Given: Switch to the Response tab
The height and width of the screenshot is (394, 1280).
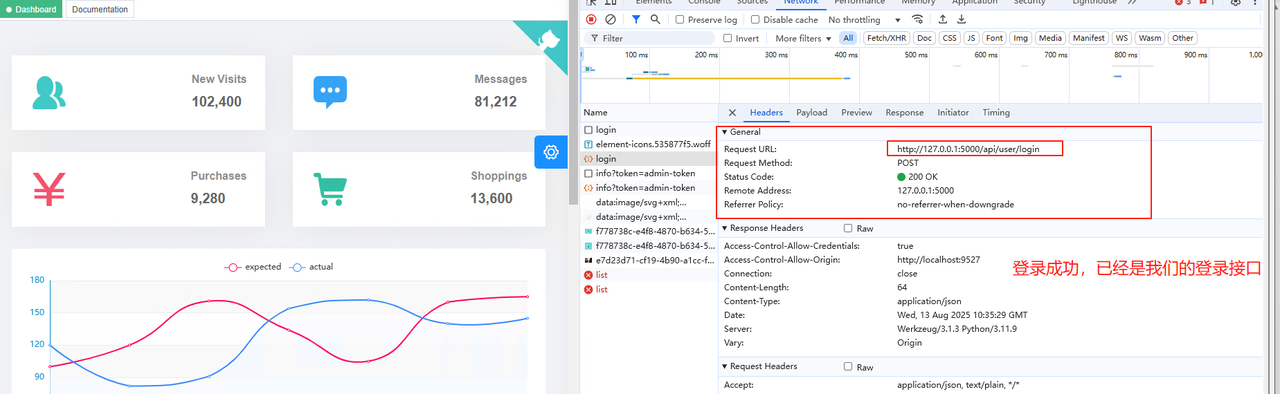Looking at the screenshot, I should 904,113.
